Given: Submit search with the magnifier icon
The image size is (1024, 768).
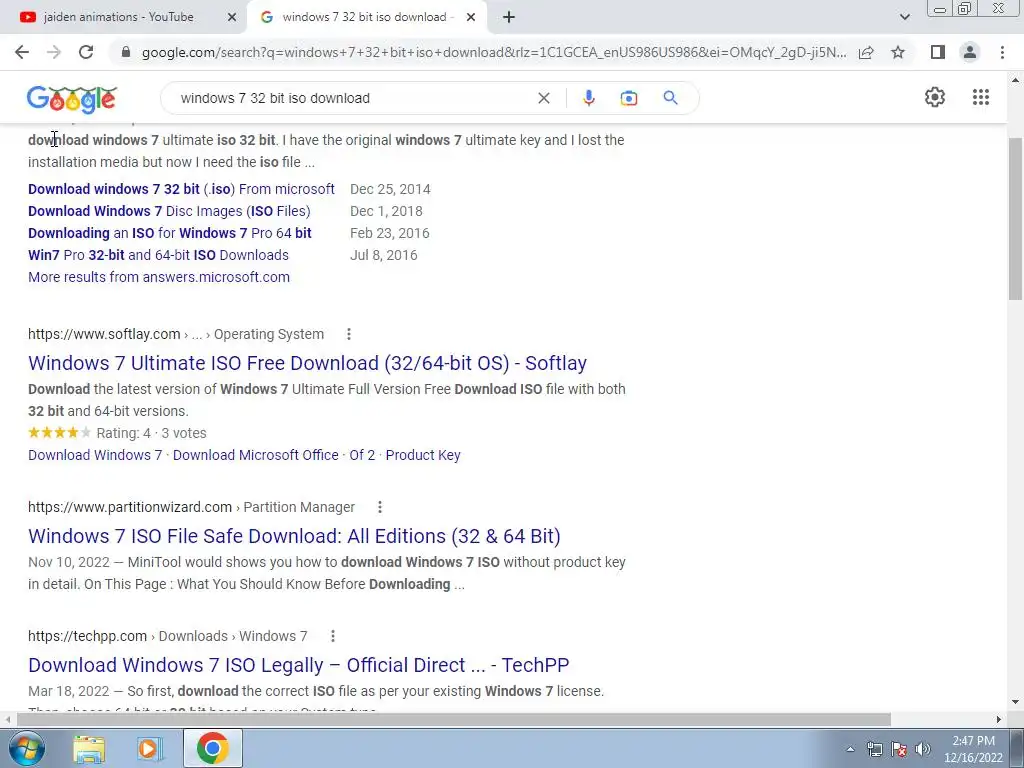Looking at the screenshot, I should click(670, 98).
